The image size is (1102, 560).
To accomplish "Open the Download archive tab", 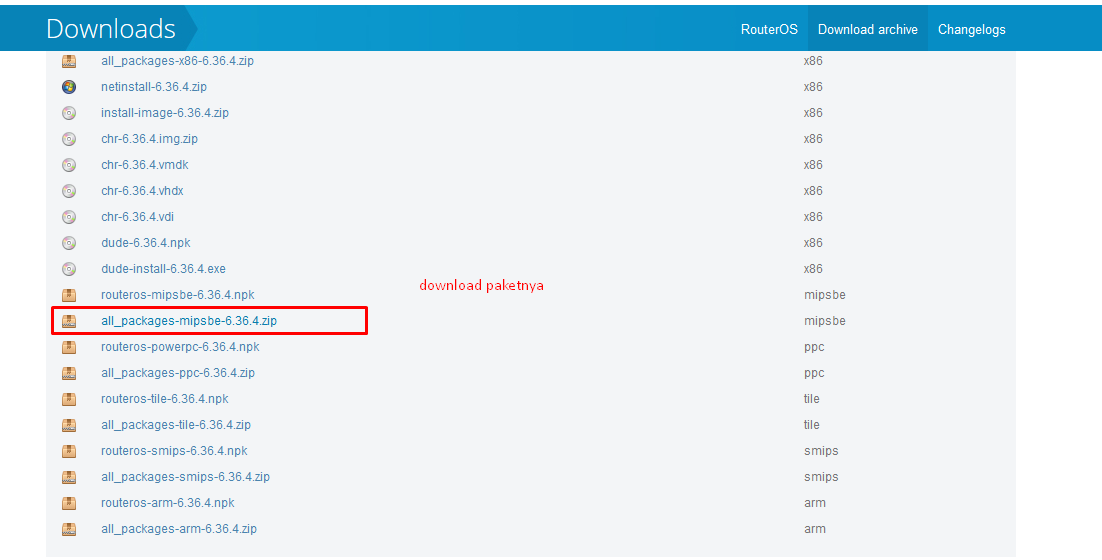I will coord(868,30).
